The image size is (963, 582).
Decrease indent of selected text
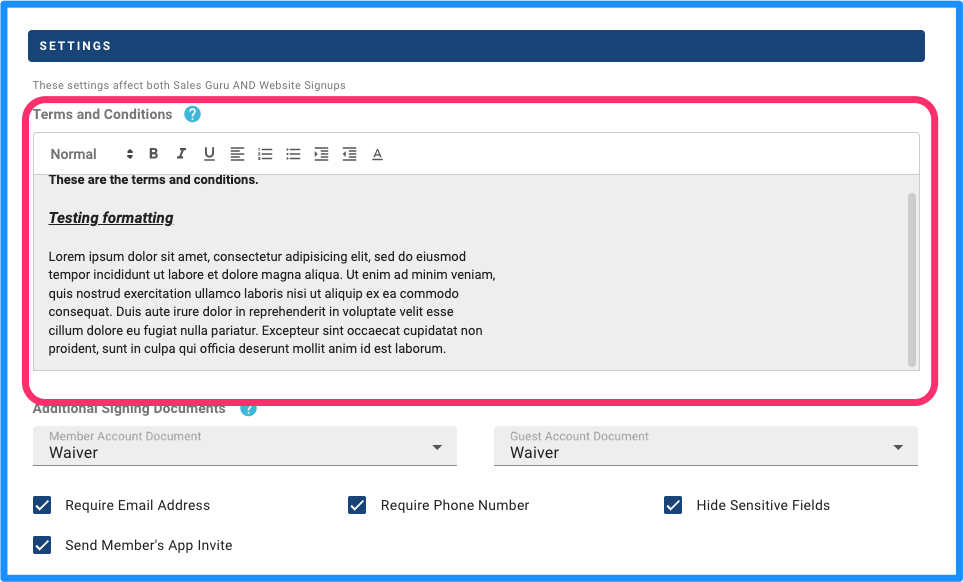pyautogui.click(x=349, y=154)
